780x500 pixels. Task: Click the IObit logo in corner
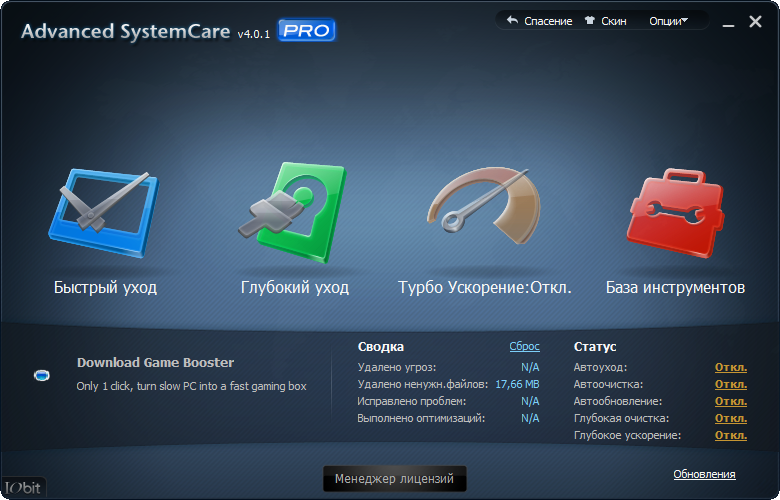(x=23, y=488)
